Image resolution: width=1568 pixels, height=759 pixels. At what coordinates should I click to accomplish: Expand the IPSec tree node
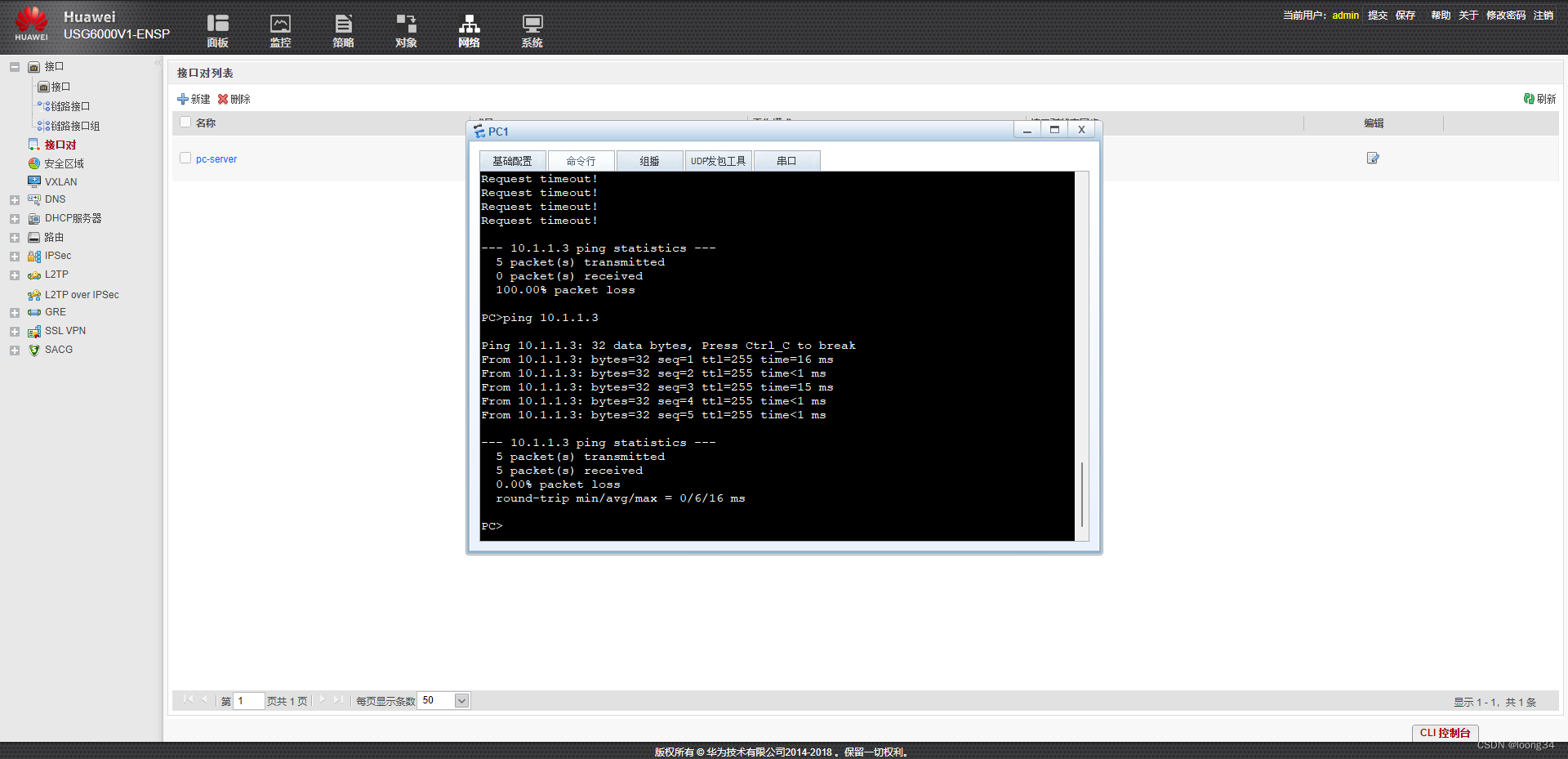(15, 257)
